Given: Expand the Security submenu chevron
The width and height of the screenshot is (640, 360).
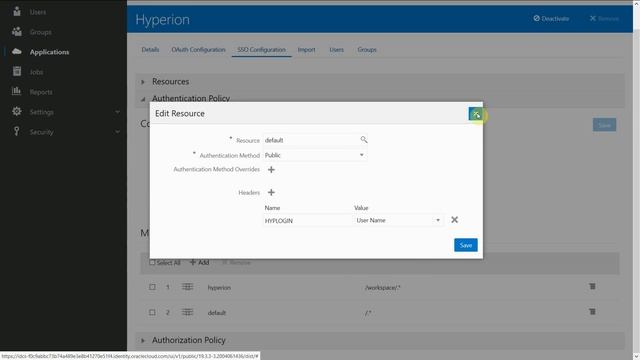Looking at the screenshot, I should point(118,132).
